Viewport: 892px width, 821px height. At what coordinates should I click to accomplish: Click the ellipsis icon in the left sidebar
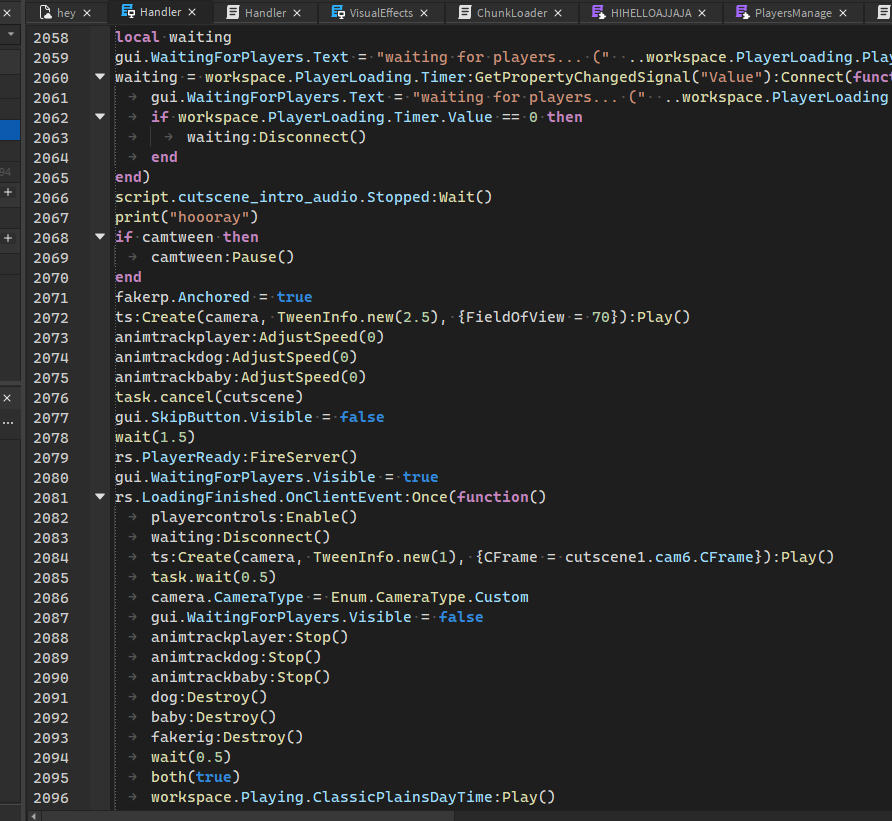pos(10,421)
